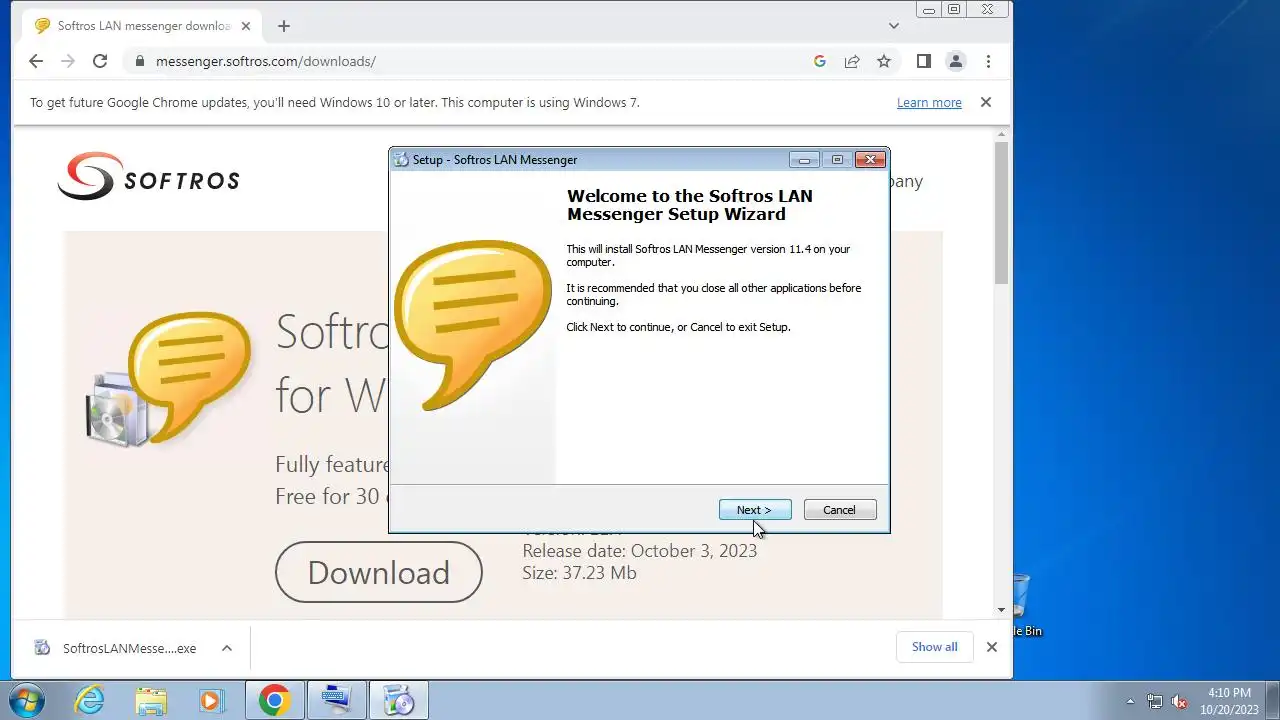Go forward in Chrome
This screenshot has height=720, width=1280.
pyautogui.click(x=68, y=61)
